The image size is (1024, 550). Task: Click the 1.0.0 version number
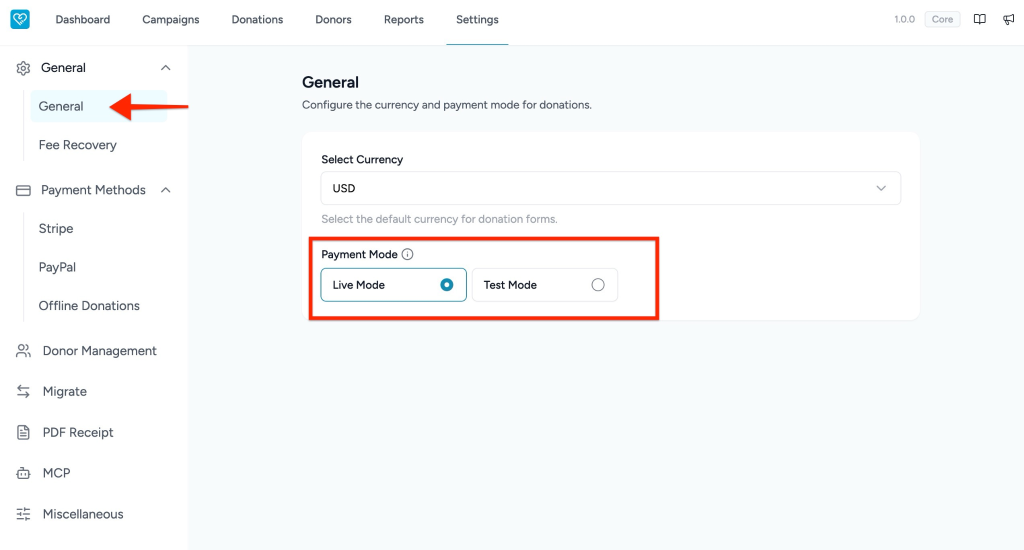point(904,20)
